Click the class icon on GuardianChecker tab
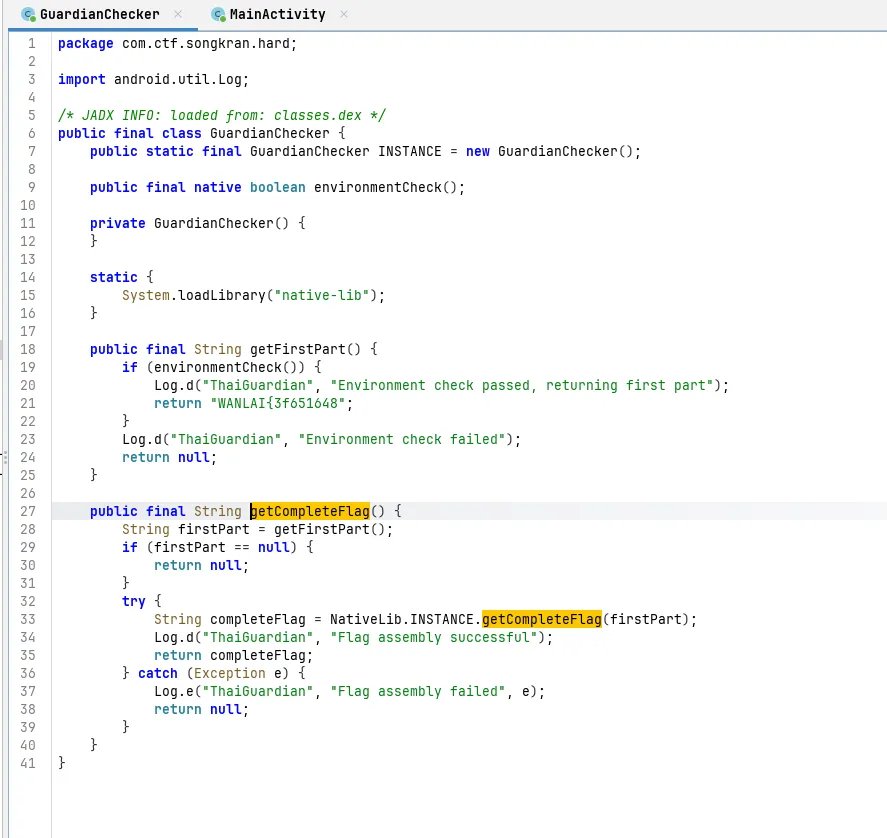Viewport: 887px width, 838px height. pyautogui.click(x=28, y=15)
